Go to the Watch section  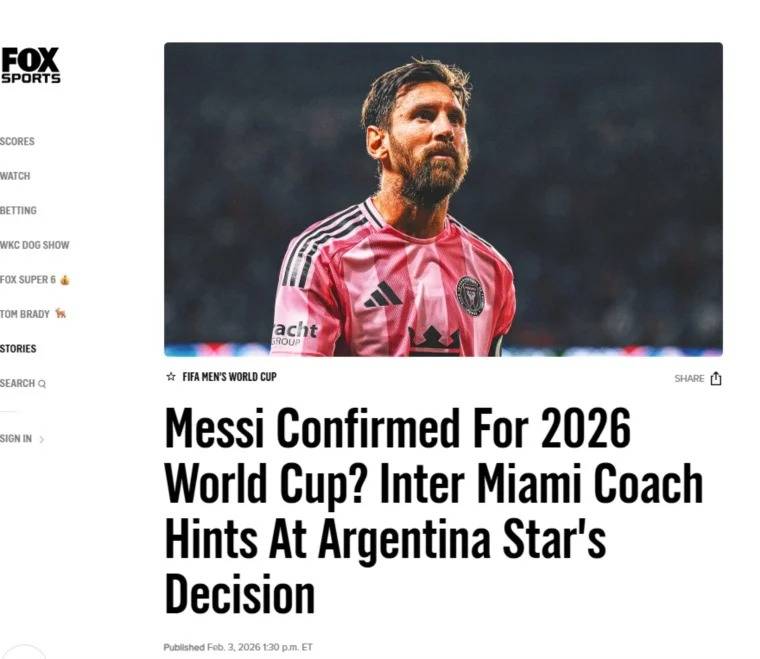[15, 176]
